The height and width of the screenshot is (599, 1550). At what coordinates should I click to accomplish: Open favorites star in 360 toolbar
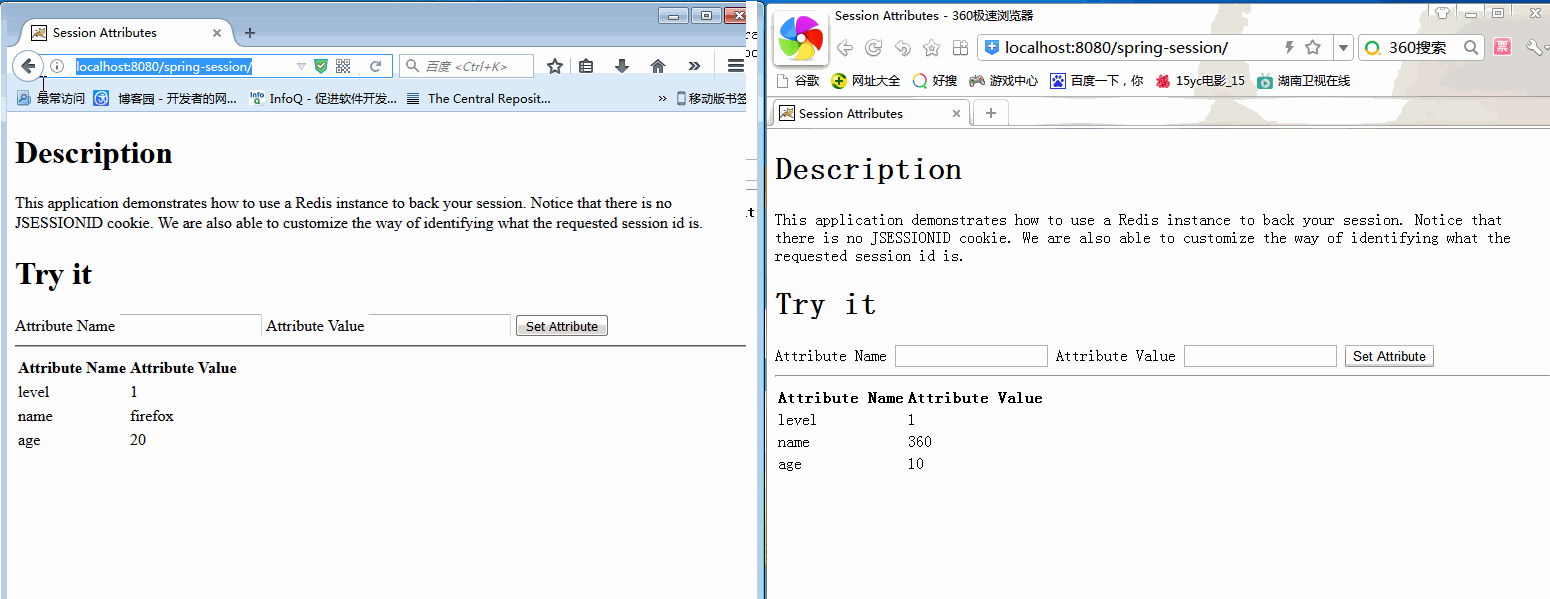pyautogui.click(x=931, y=48)
